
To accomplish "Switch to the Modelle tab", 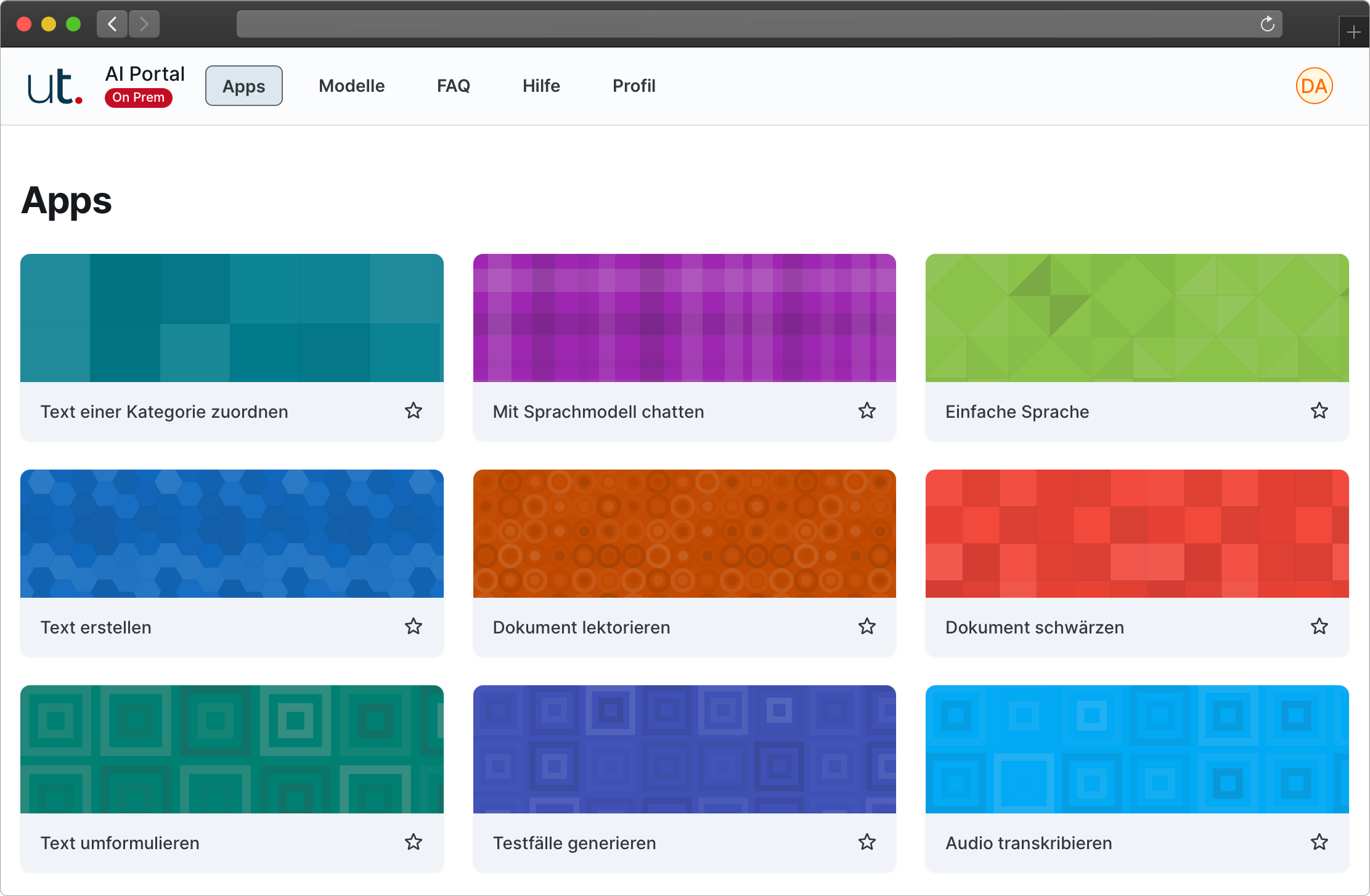I will point(351,86).
